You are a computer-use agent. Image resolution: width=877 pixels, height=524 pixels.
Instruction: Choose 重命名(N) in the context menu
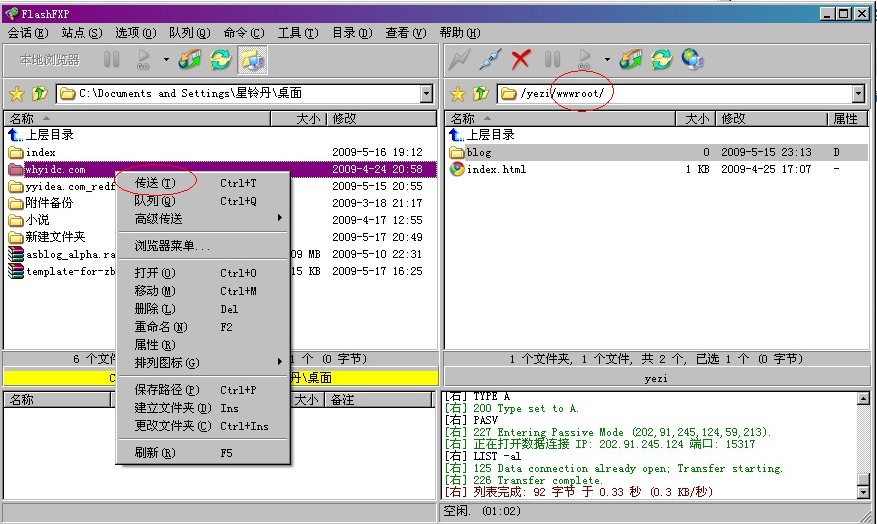click(x=202, y=327)
